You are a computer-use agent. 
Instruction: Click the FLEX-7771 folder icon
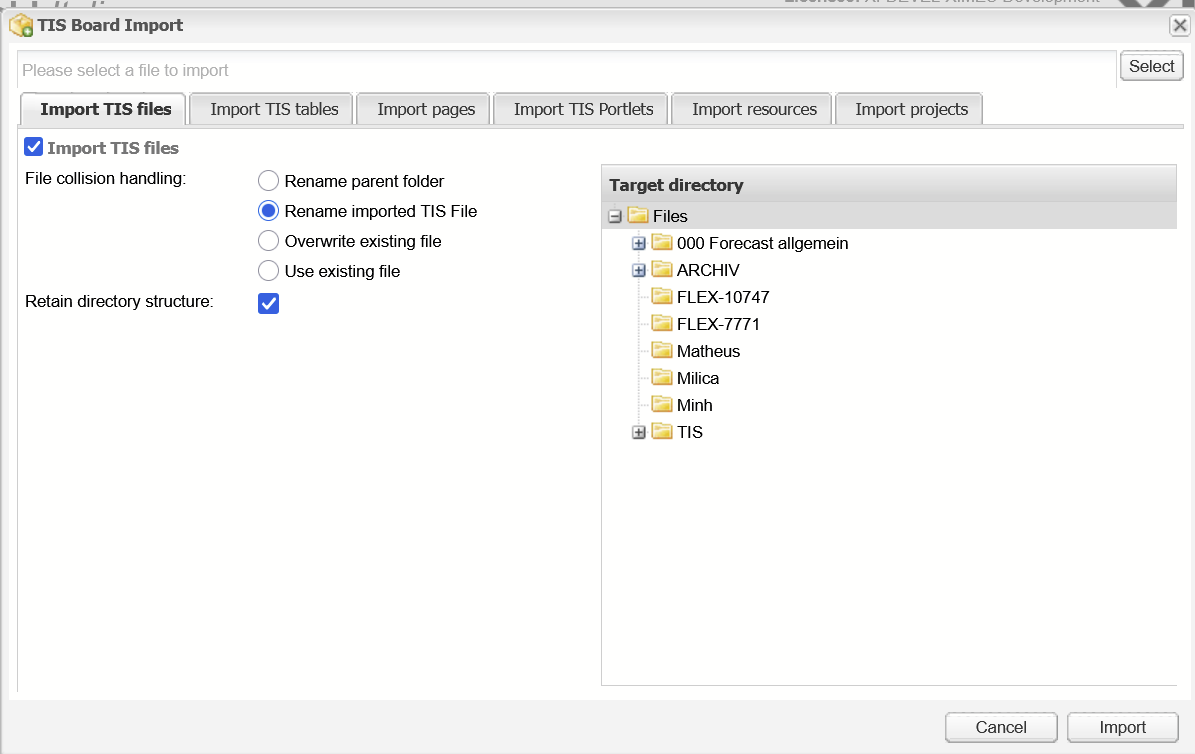click(662, 323)
